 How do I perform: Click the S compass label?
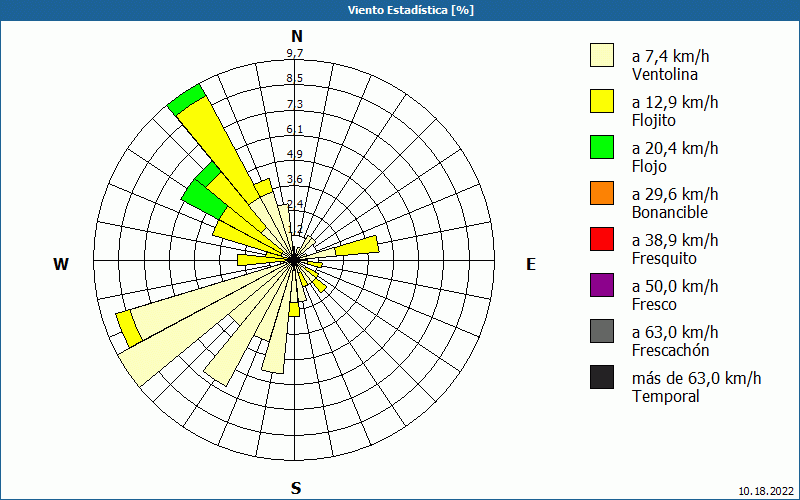pyautogui.click(x=296, y=488)
